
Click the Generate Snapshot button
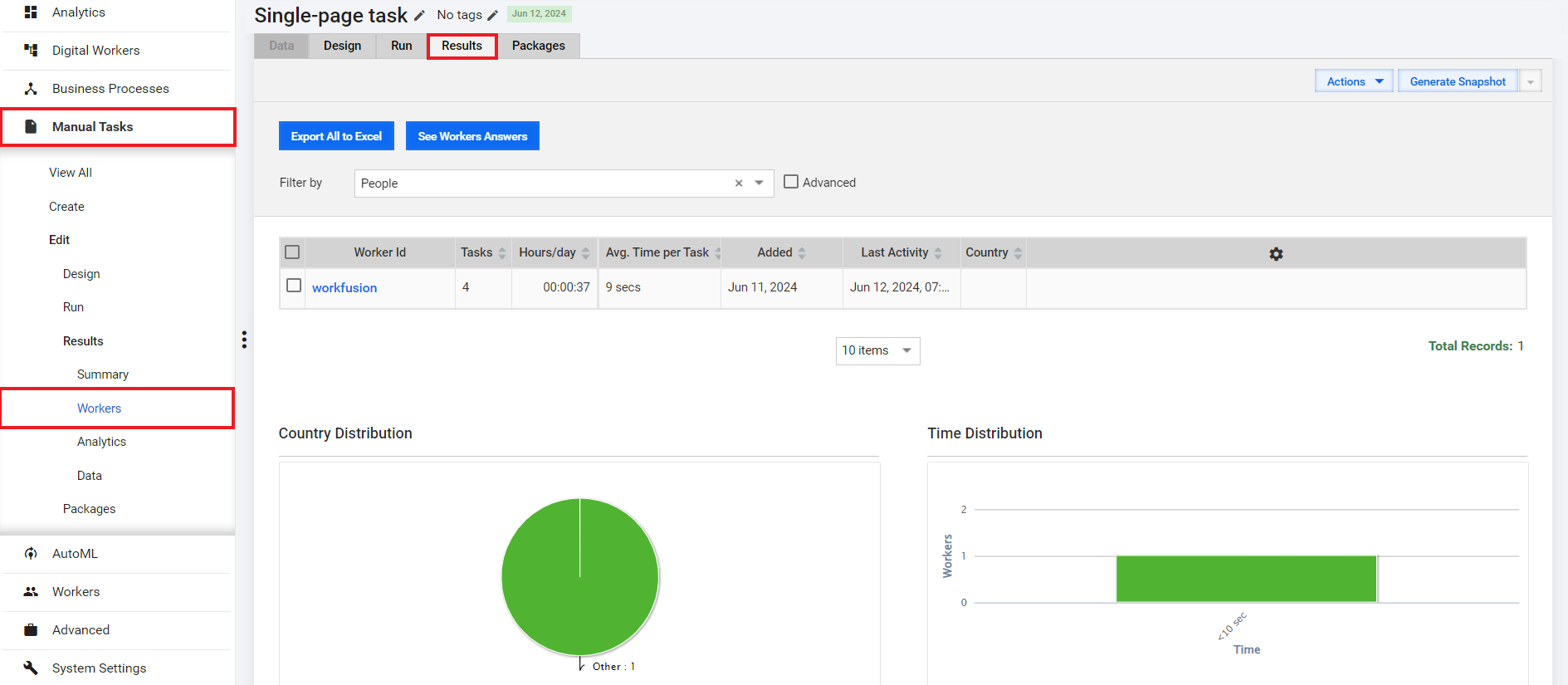pyautogui.click(x=1458, y=81)
